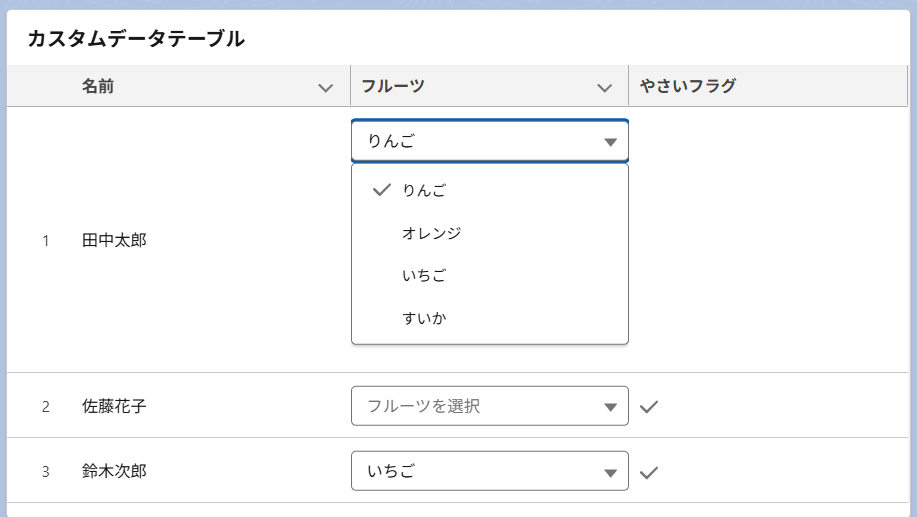Open the 名前 column header chevron menu
This screenshot has width=917, height=517.
pos(325,88)
